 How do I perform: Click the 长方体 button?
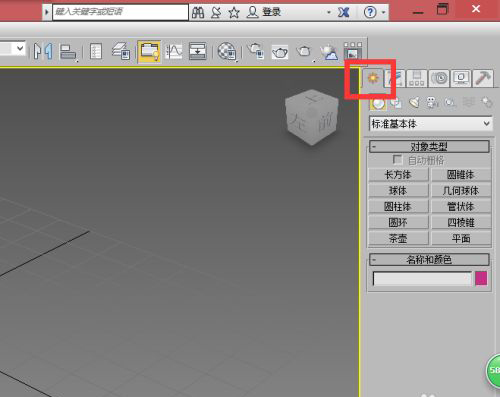tap(398, 174)
